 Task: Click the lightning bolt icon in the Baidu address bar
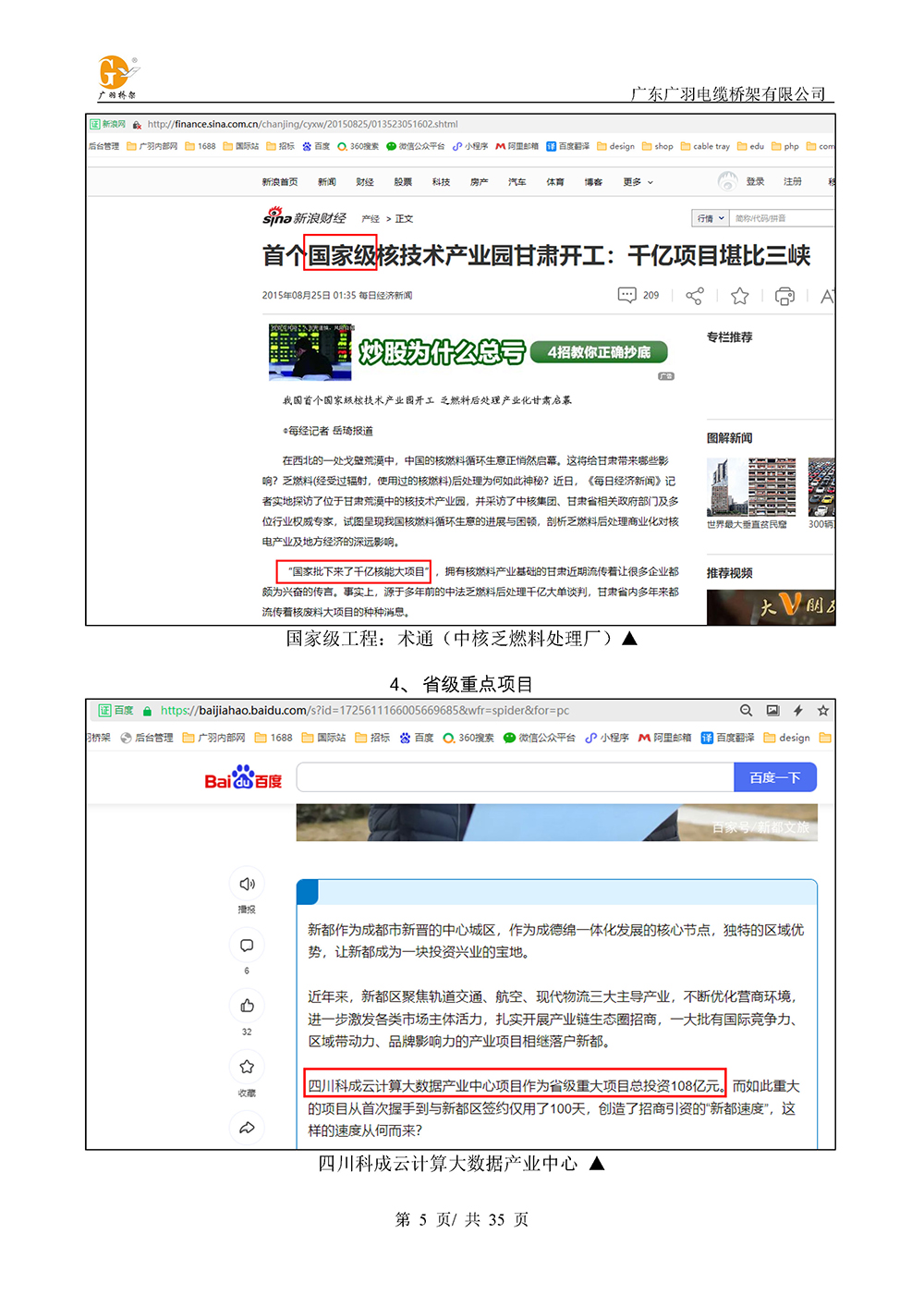pyautogui.click(x=797, y=710)
